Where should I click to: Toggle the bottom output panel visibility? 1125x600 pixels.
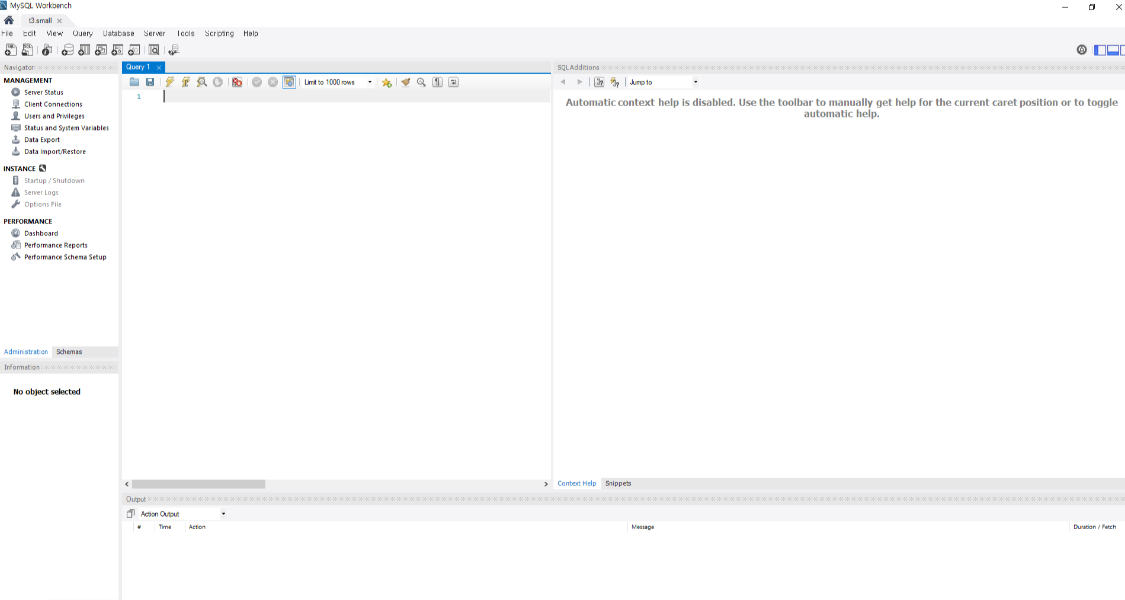pyautogui.click(x=1113, y=50)
